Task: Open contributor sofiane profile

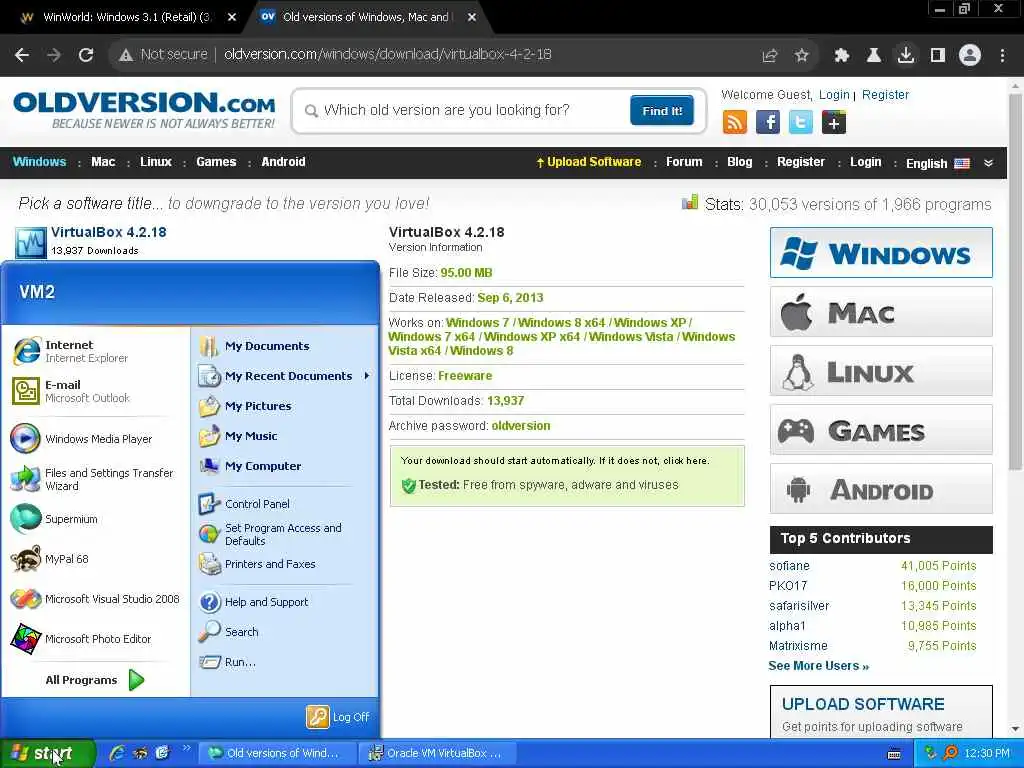Action: [789, 566]
